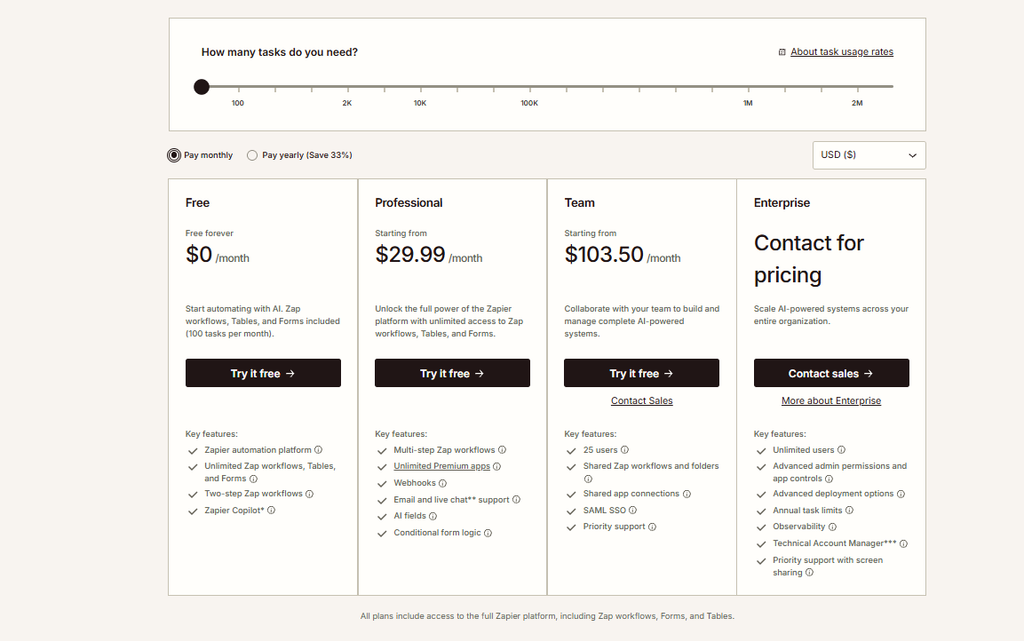Click Try it free on Professional plan
This screenshot has width=1024, height=641.
point(453,373)
